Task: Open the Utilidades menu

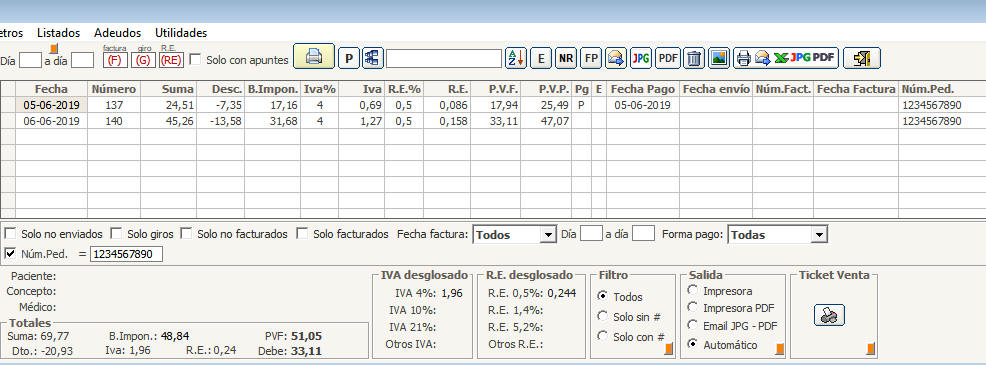Action: click(181, 33)
